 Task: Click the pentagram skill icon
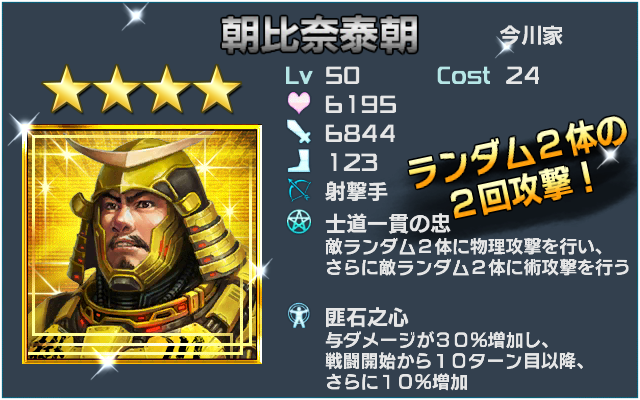[x=299, y=222]
